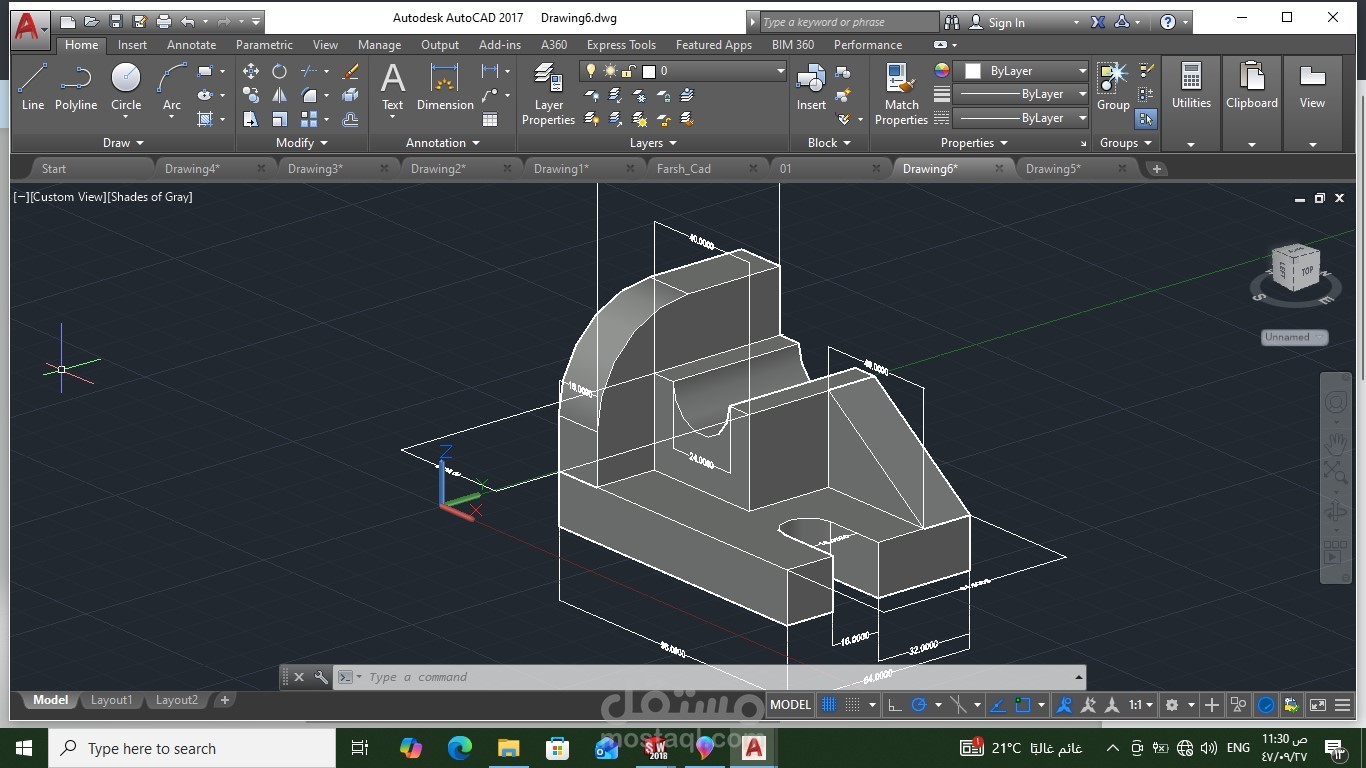
Task: Toggle group selection on/off button
Action: tap(1146, 119)
